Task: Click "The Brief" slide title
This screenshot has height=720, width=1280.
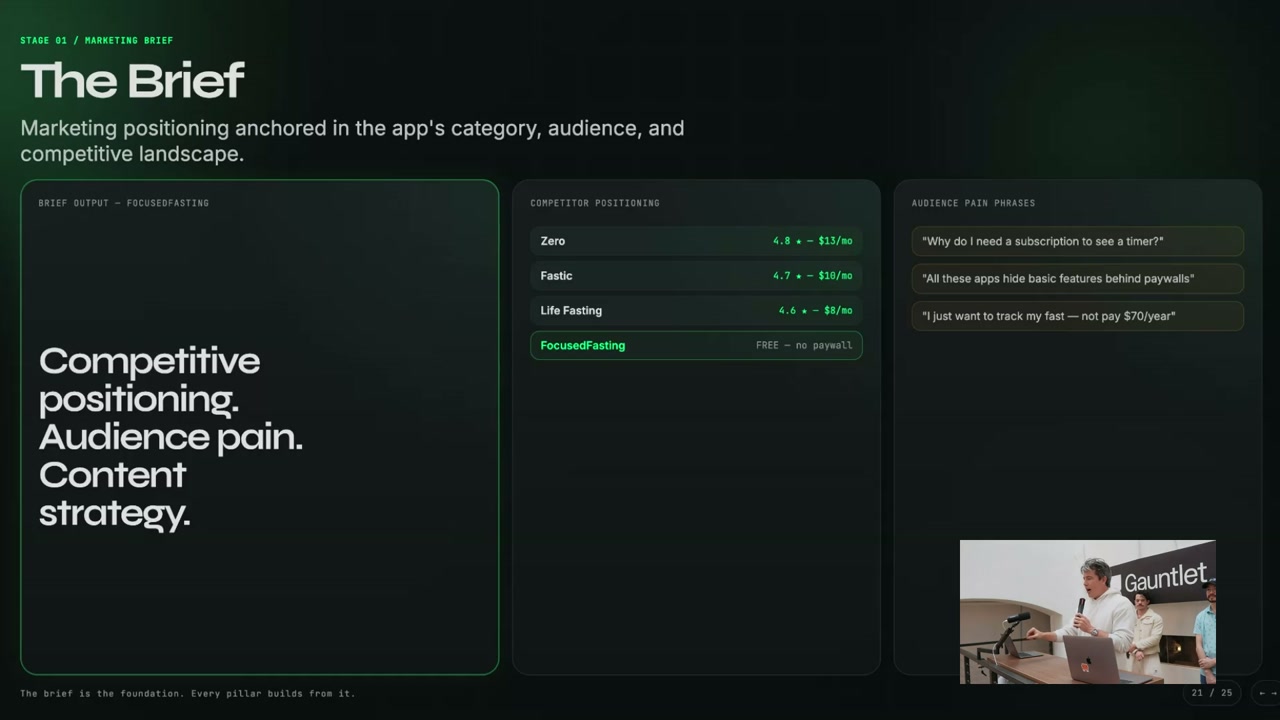Action: [132, 81]
